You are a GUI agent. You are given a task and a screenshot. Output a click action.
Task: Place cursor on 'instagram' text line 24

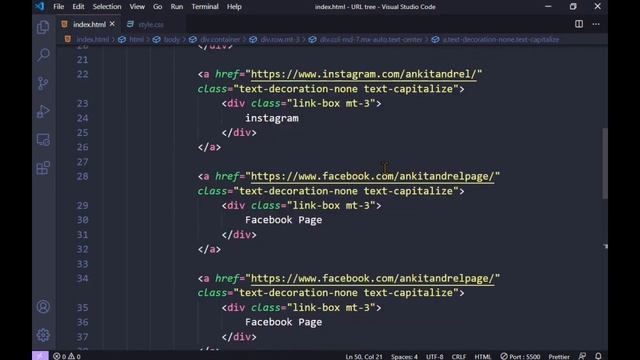272,118
